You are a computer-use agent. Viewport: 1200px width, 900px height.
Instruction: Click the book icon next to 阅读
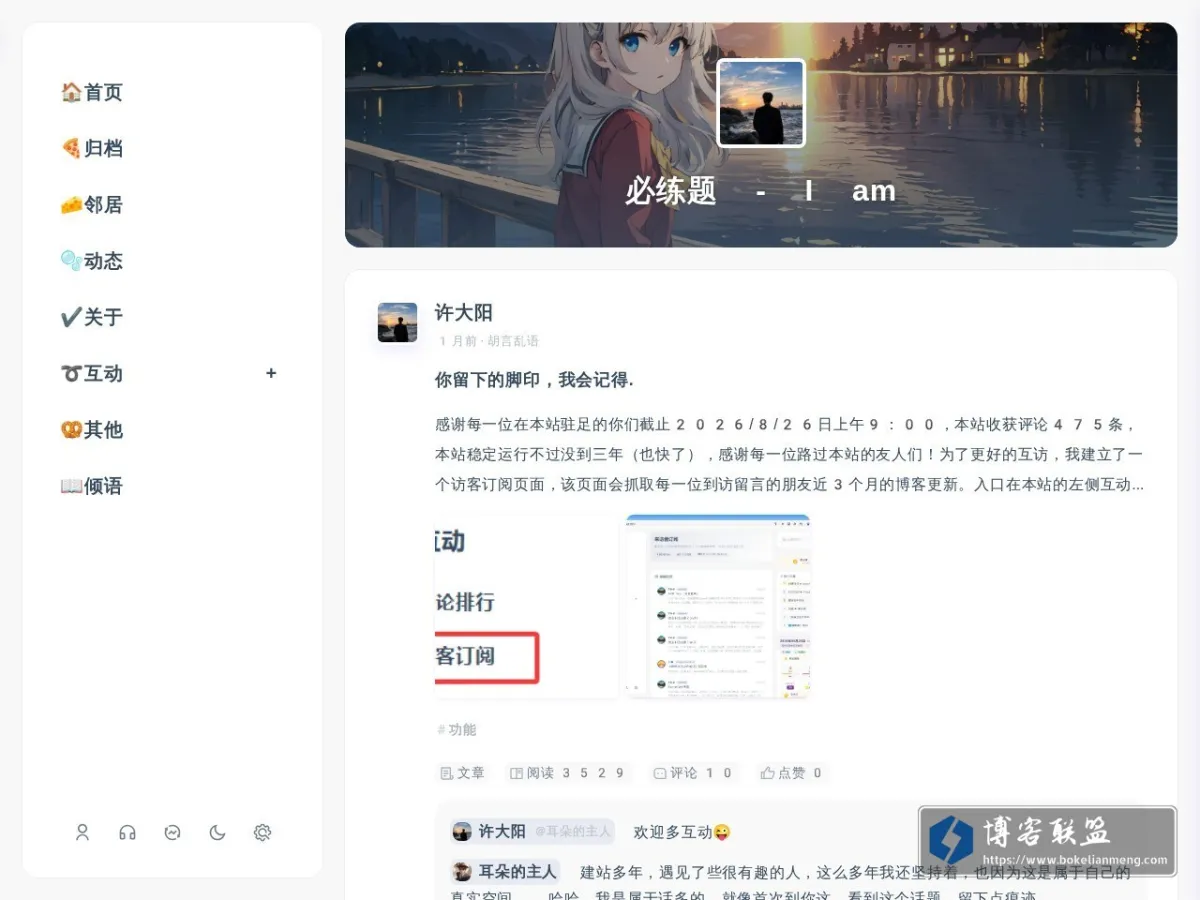517,773
